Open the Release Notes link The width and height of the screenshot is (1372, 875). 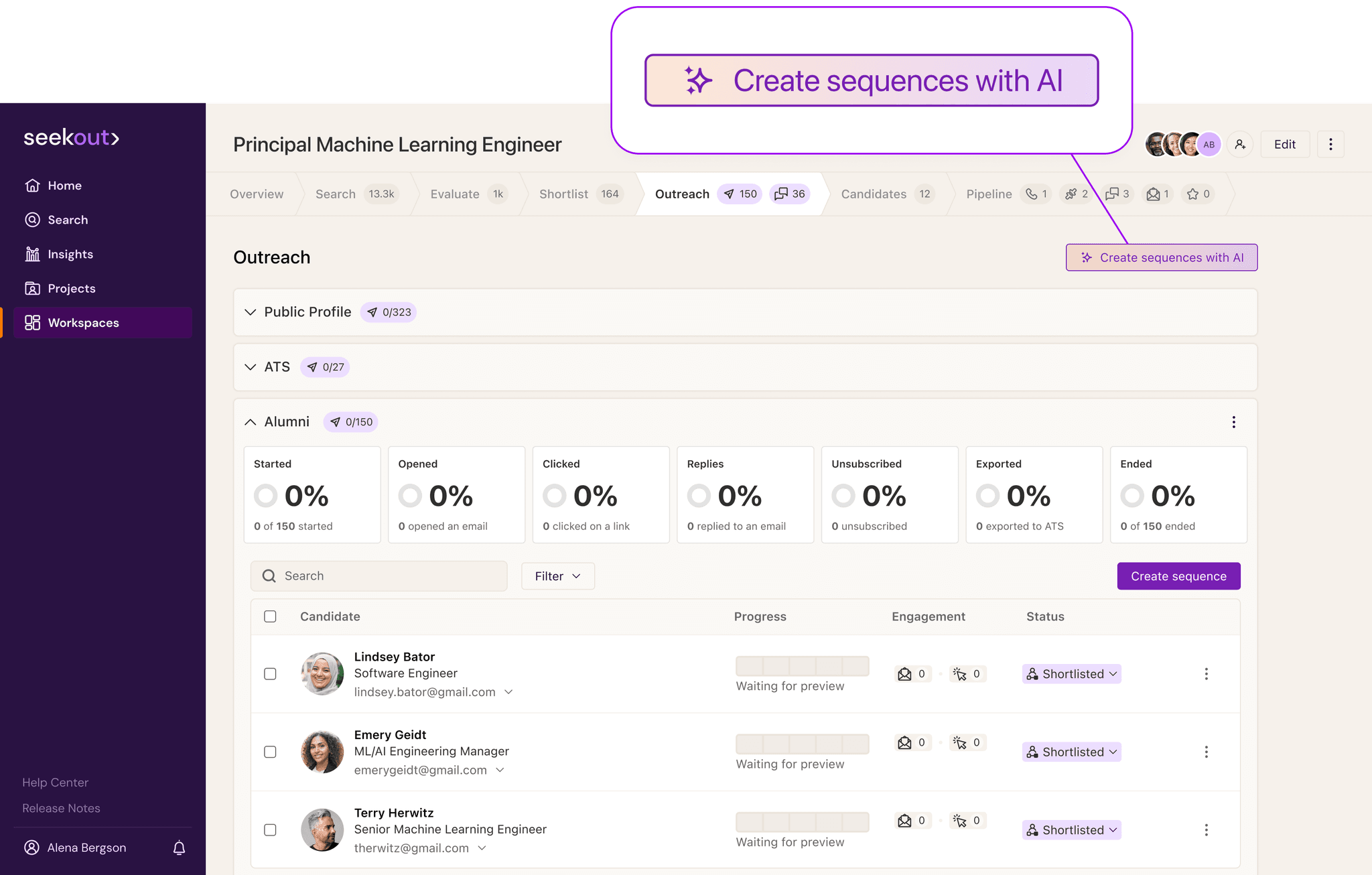[x=61, y=808]
